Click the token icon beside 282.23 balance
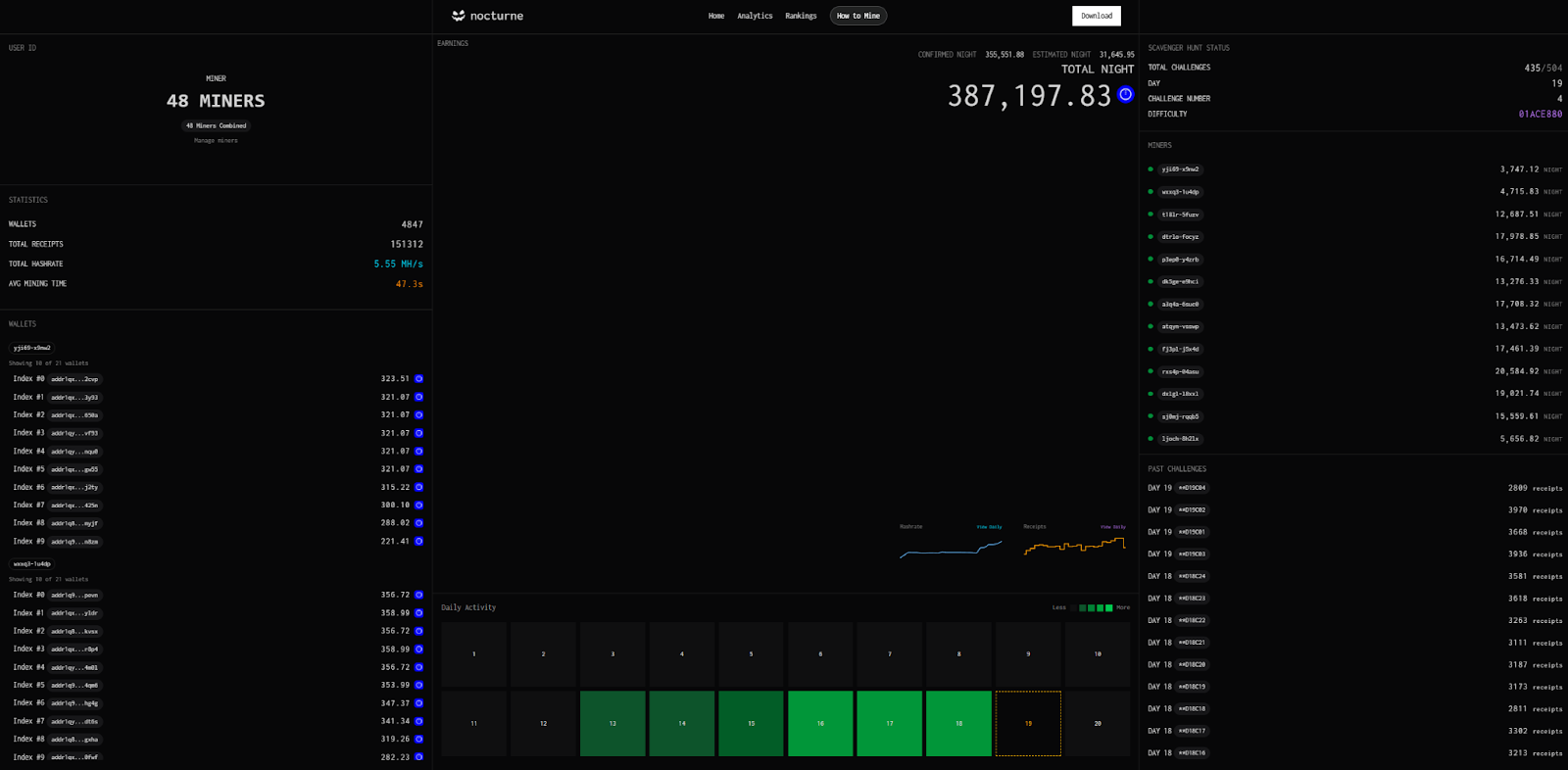Viewport: 1568px width, 770px height. click(x=418, y=757)
